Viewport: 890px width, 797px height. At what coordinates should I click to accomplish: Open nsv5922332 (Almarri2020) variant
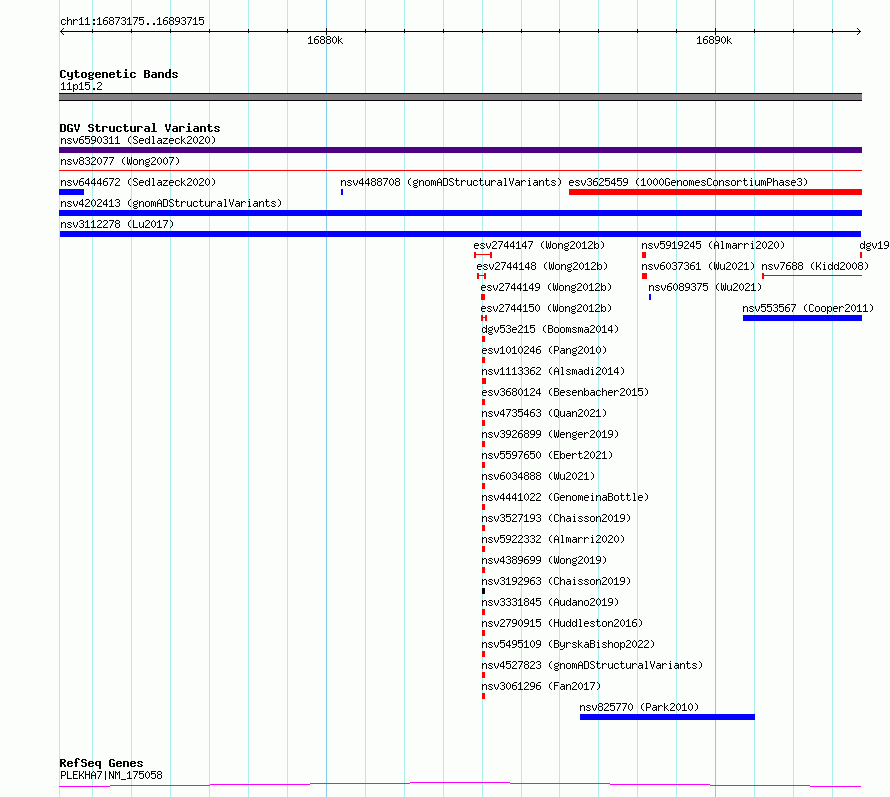(x=553, y=539)
